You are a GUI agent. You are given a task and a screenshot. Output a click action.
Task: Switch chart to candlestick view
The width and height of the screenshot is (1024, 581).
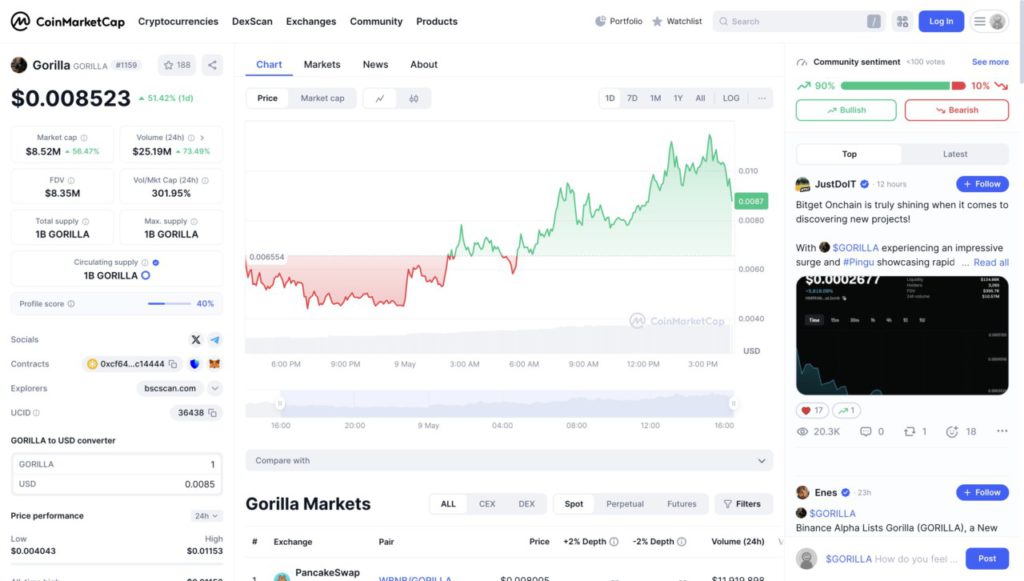pos(413,98)
